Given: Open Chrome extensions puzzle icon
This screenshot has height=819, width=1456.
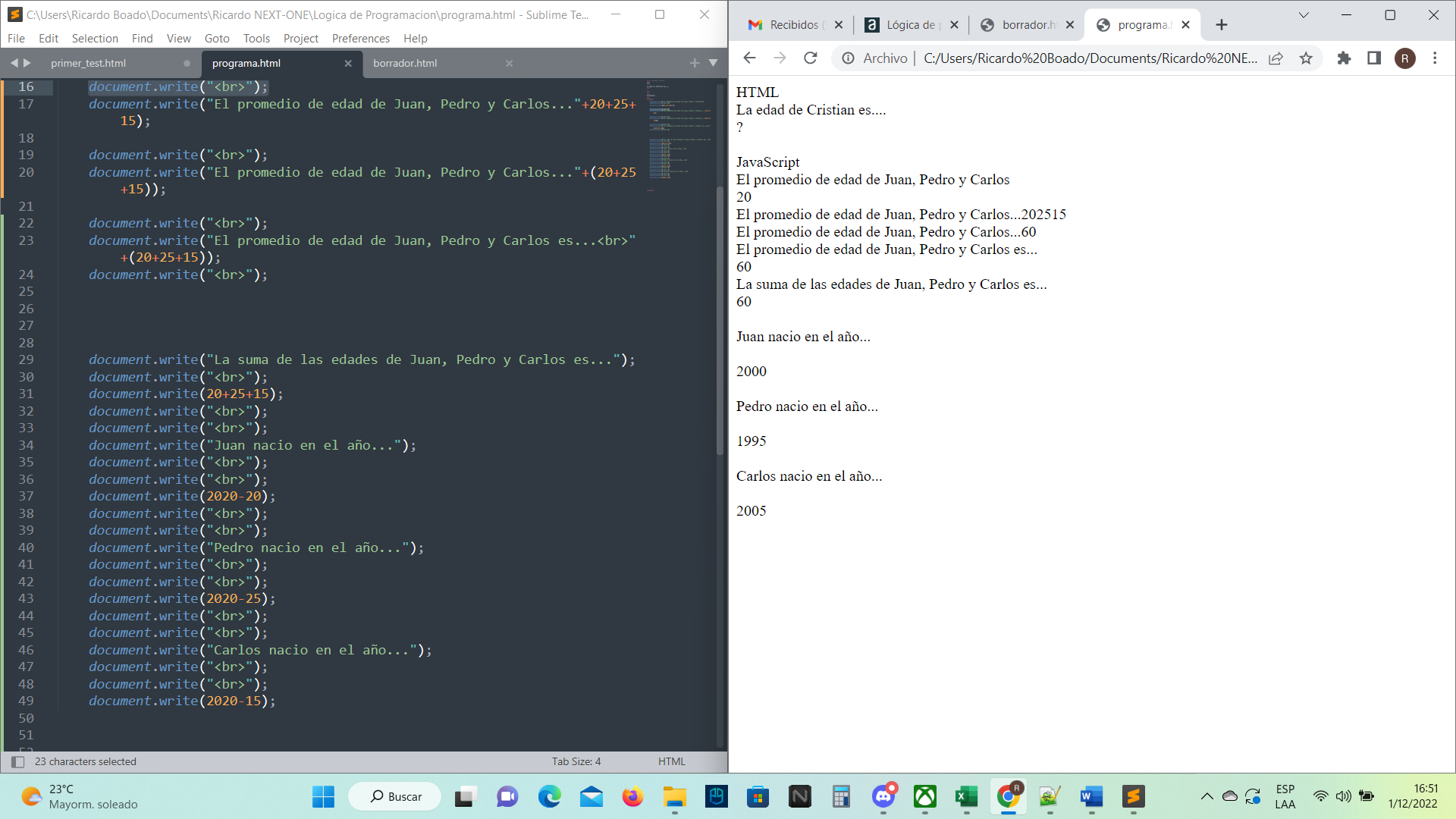Looking at the screenshot, I should coord(1344,58).
